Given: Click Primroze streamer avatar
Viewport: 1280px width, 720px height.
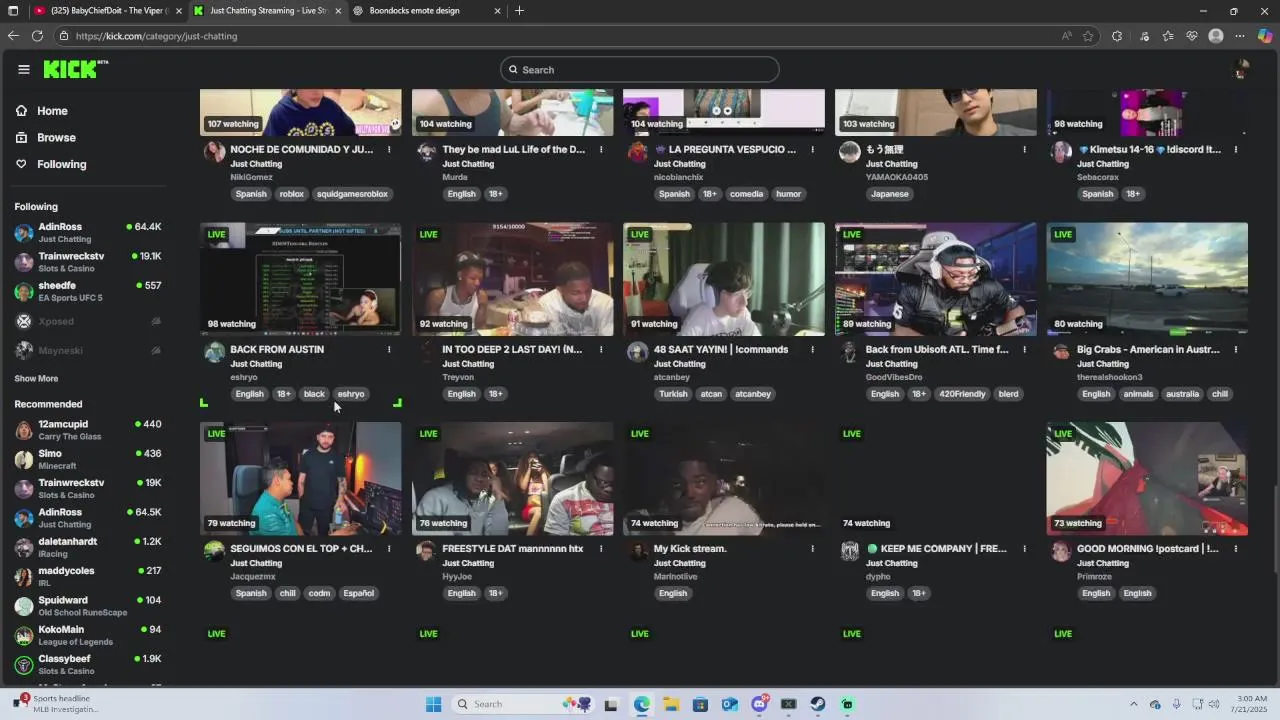Looking at the screenshot, I should coord(1061,551).
